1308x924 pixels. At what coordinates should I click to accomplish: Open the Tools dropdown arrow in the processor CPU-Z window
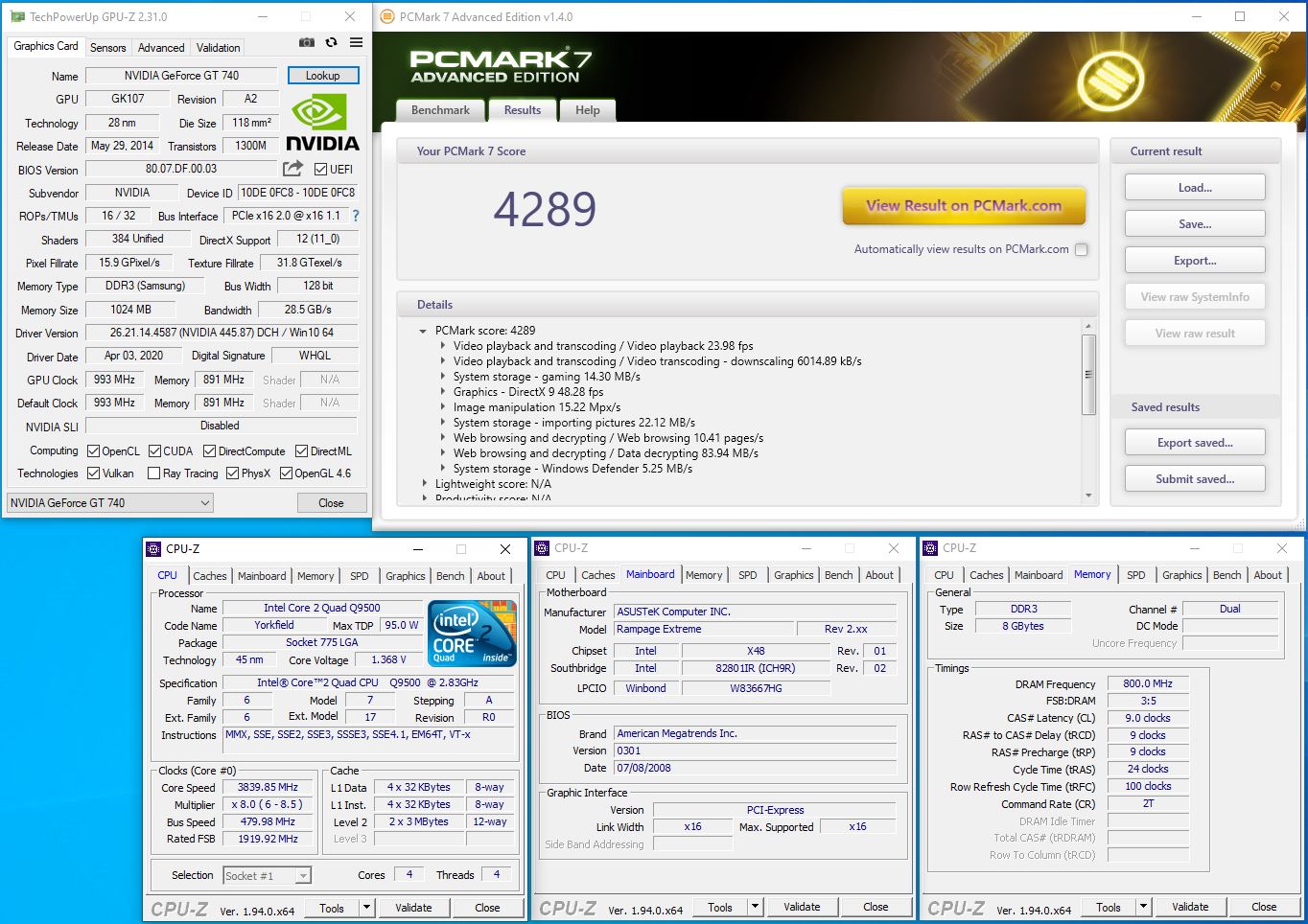(x=366, y=908)
